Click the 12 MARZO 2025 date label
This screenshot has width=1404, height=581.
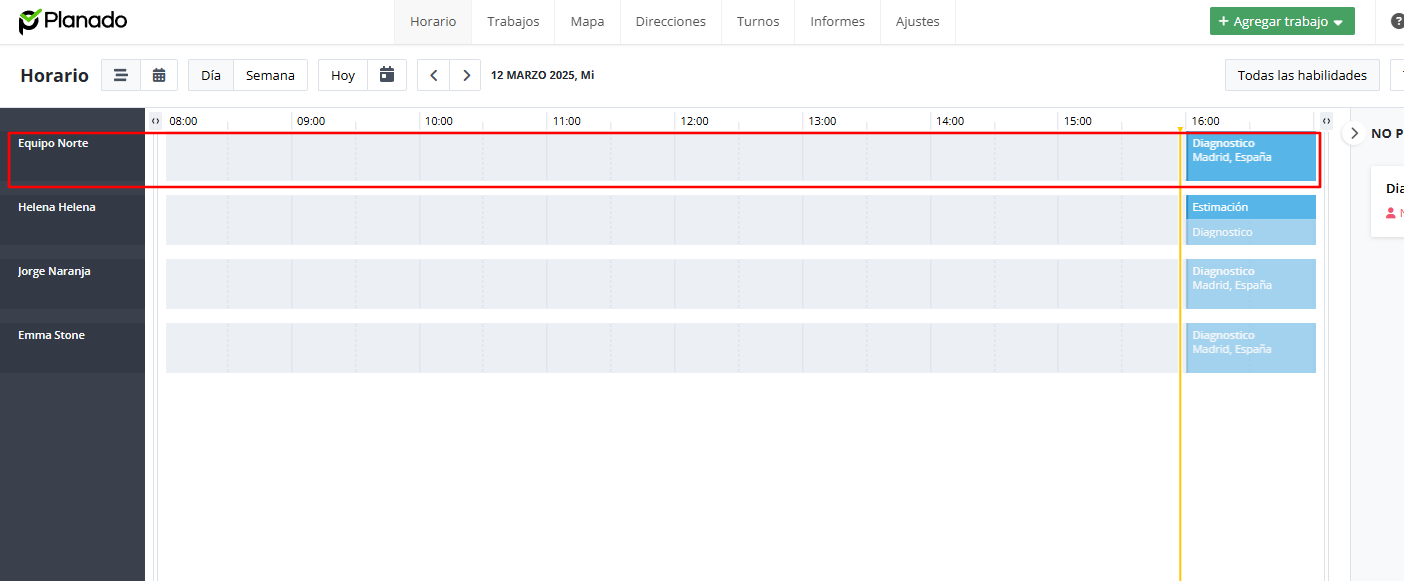click(x=542, y=75)
